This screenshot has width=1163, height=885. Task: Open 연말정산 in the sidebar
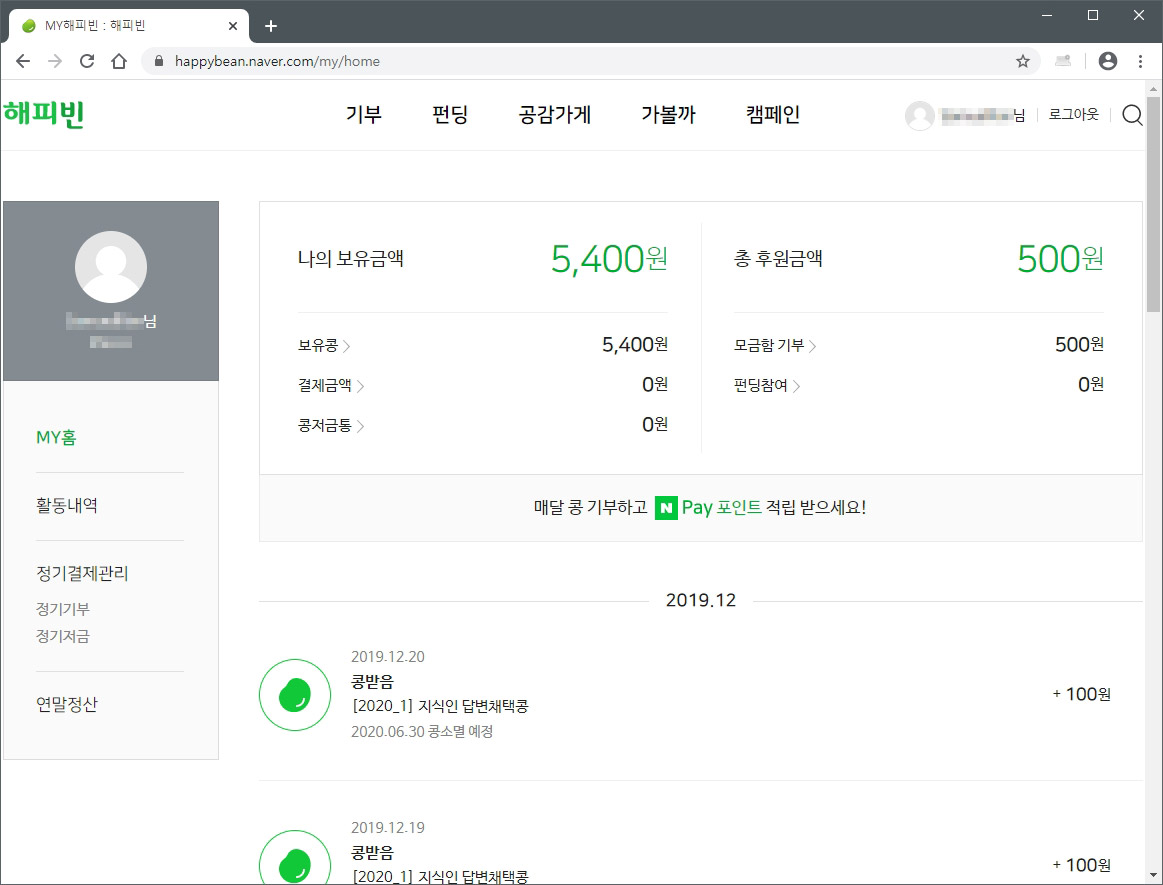[x=67, y=705]
